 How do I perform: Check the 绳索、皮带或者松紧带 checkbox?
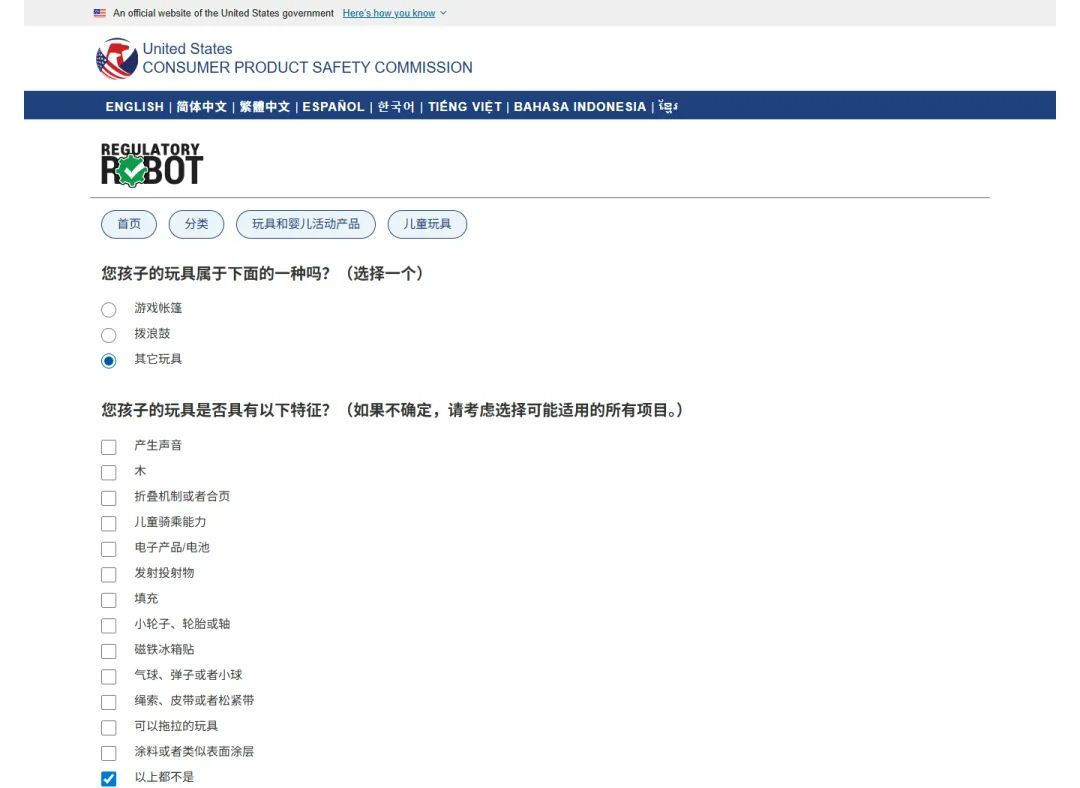point(109,702)
